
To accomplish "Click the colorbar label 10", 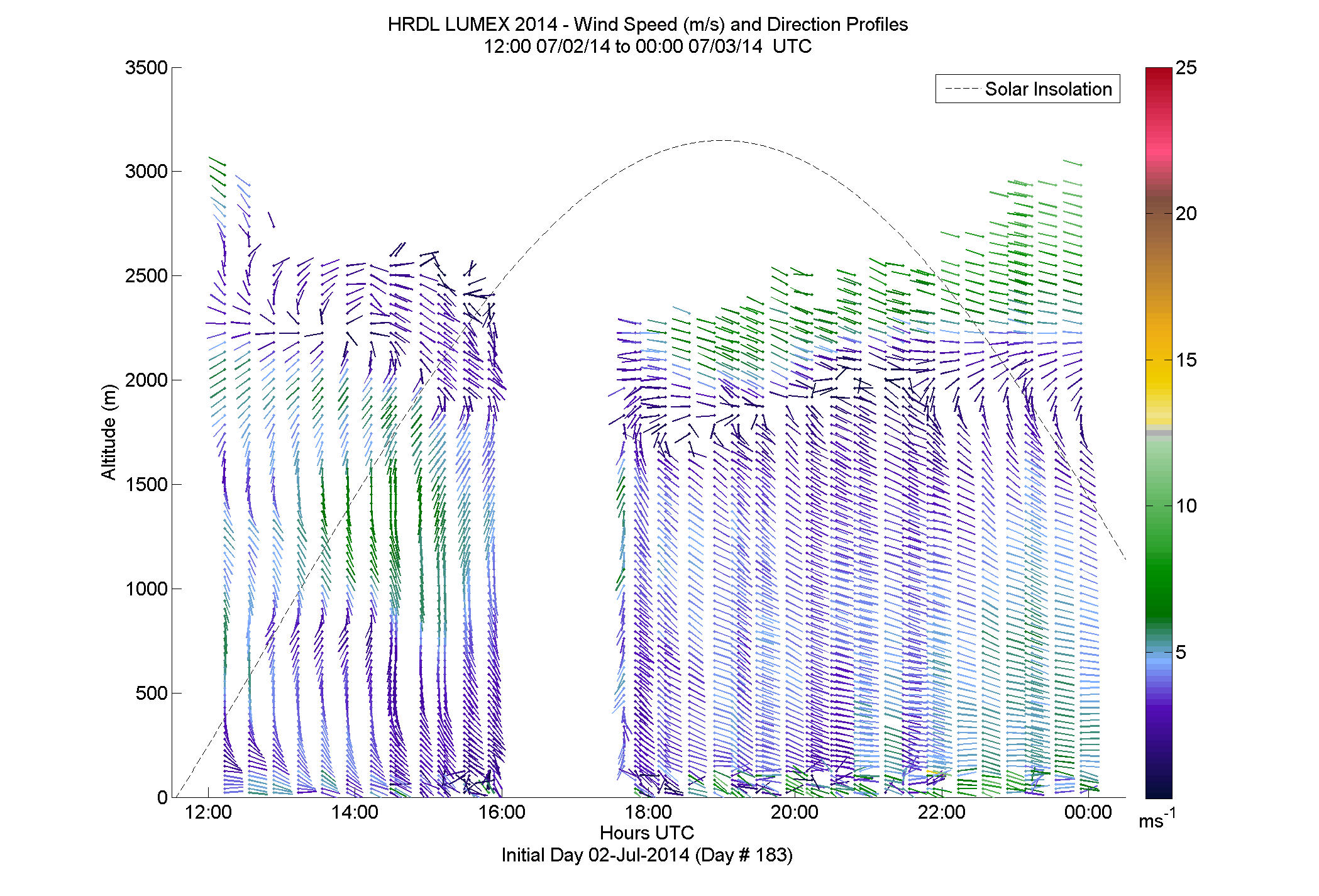I will tap(1186, 506).
